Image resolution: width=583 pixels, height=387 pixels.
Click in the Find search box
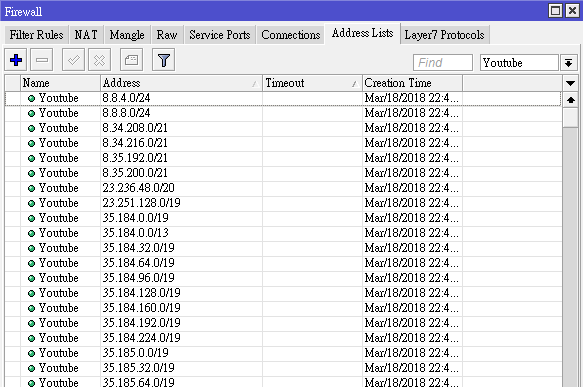point(443,63)
